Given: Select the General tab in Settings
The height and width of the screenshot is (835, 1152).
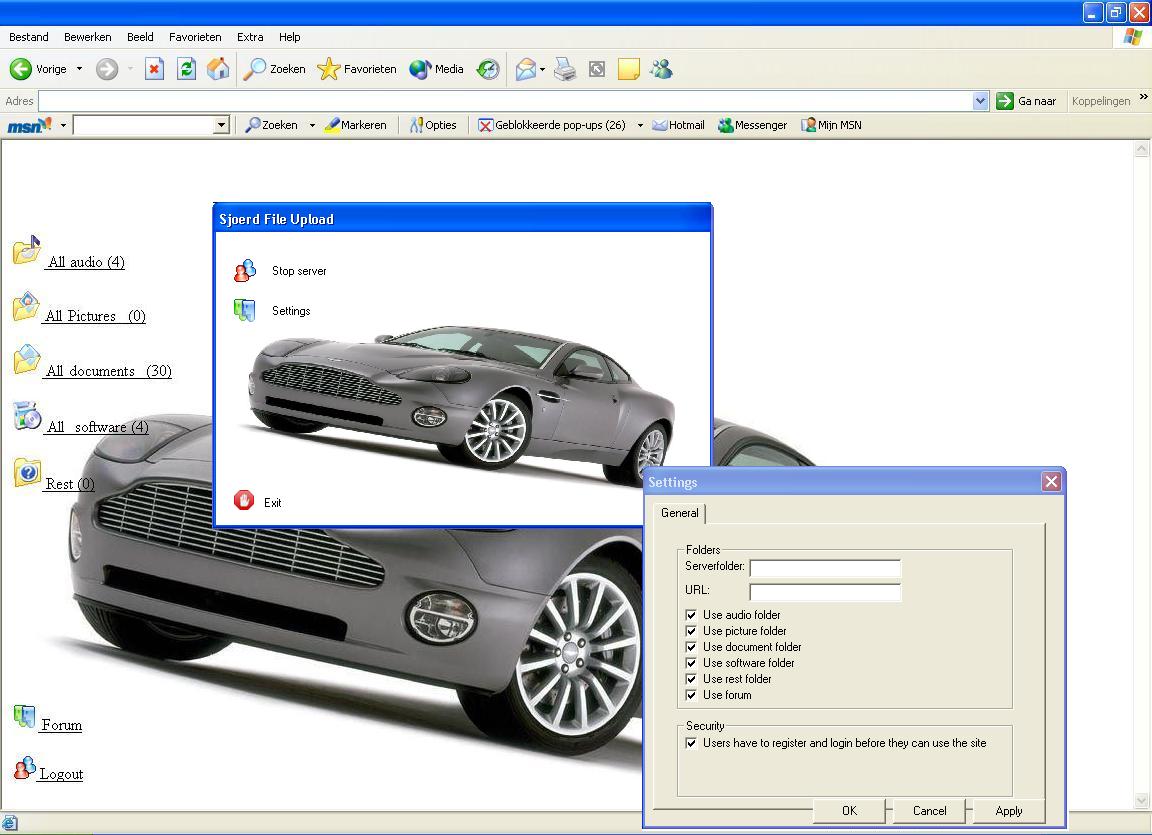Looking at the screenshot, I should tap(680, 513).
